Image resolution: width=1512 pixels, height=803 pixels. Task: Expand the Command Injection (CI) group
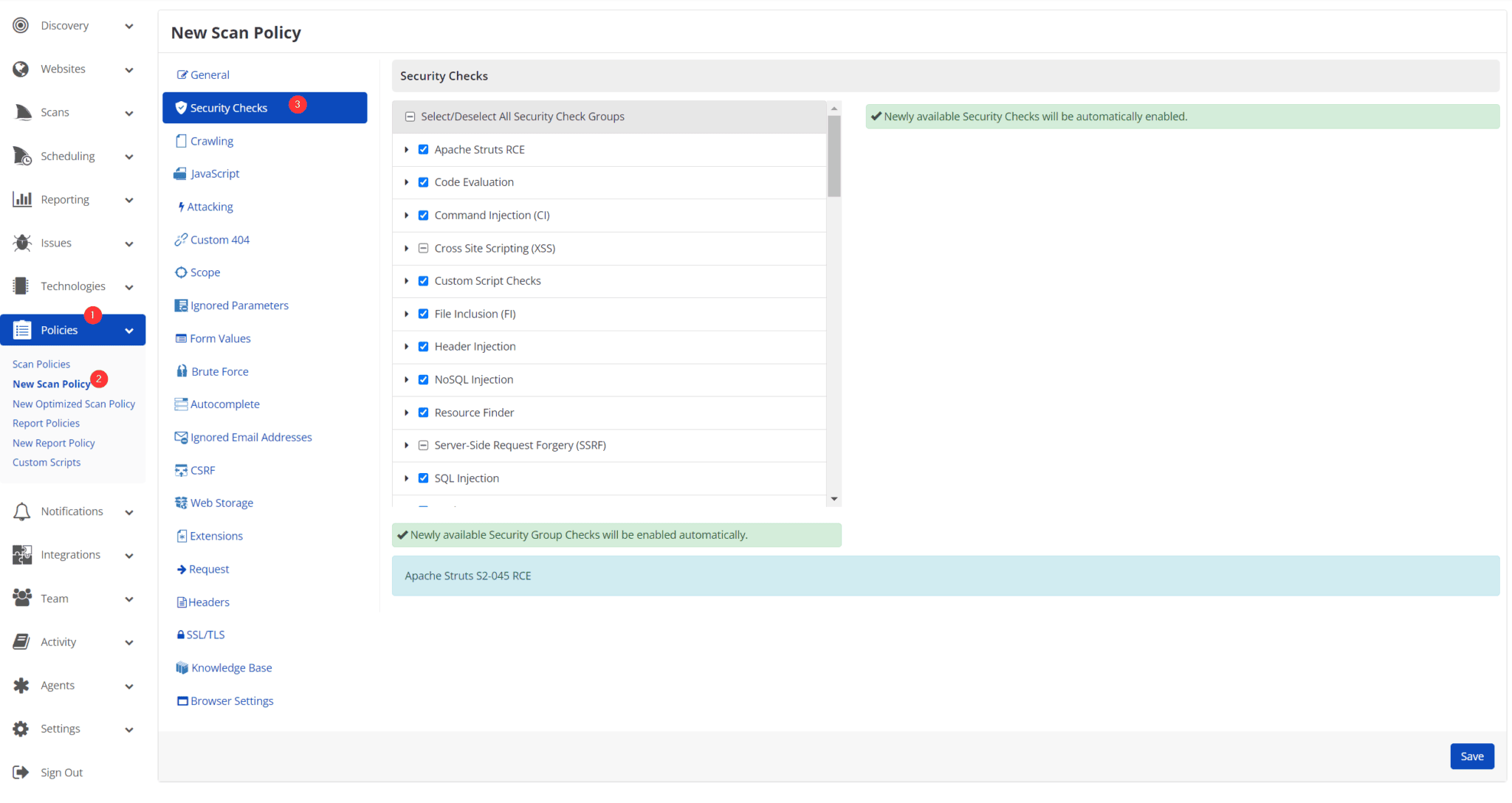407,215
